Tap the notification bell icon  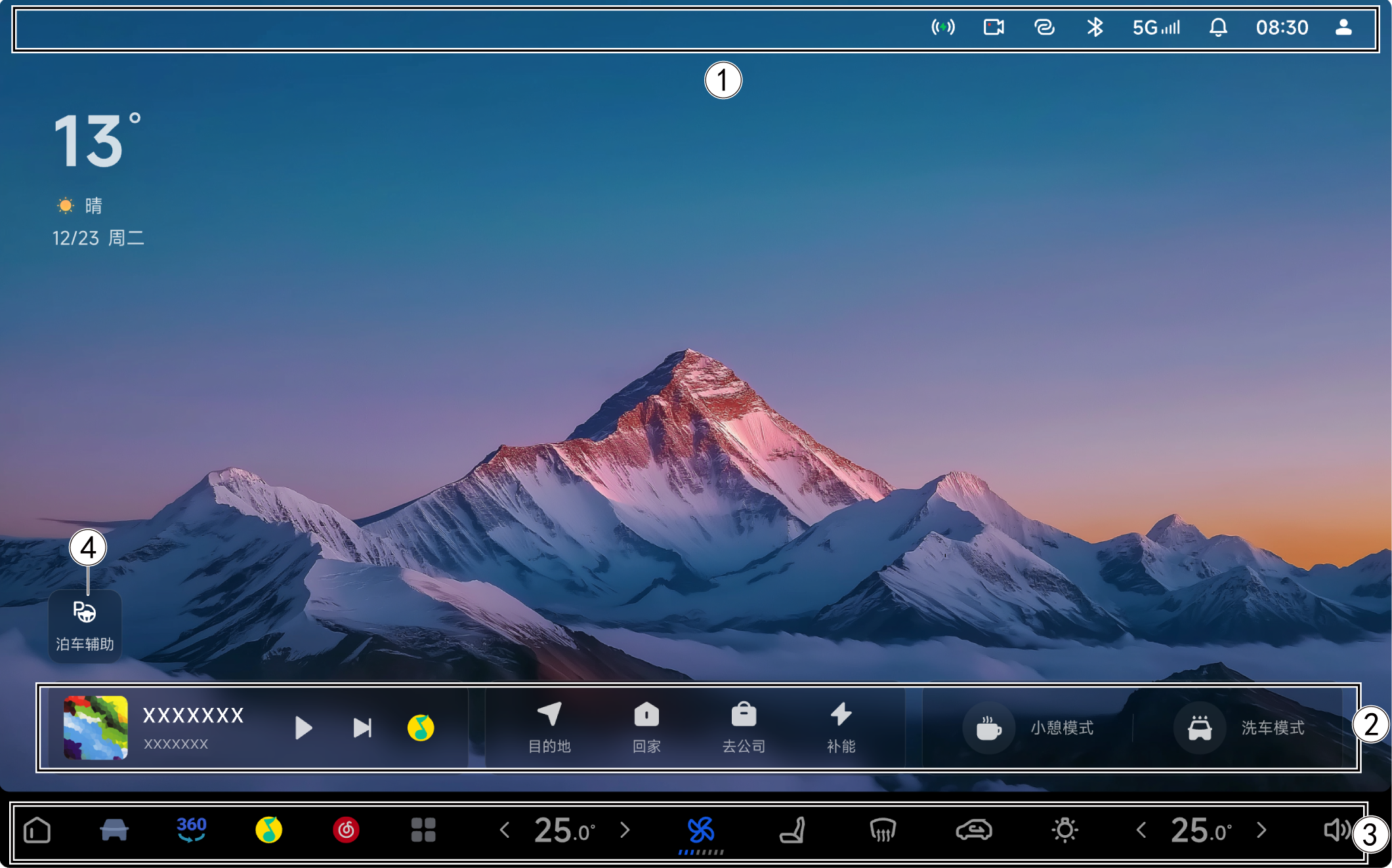point(1217,28)
